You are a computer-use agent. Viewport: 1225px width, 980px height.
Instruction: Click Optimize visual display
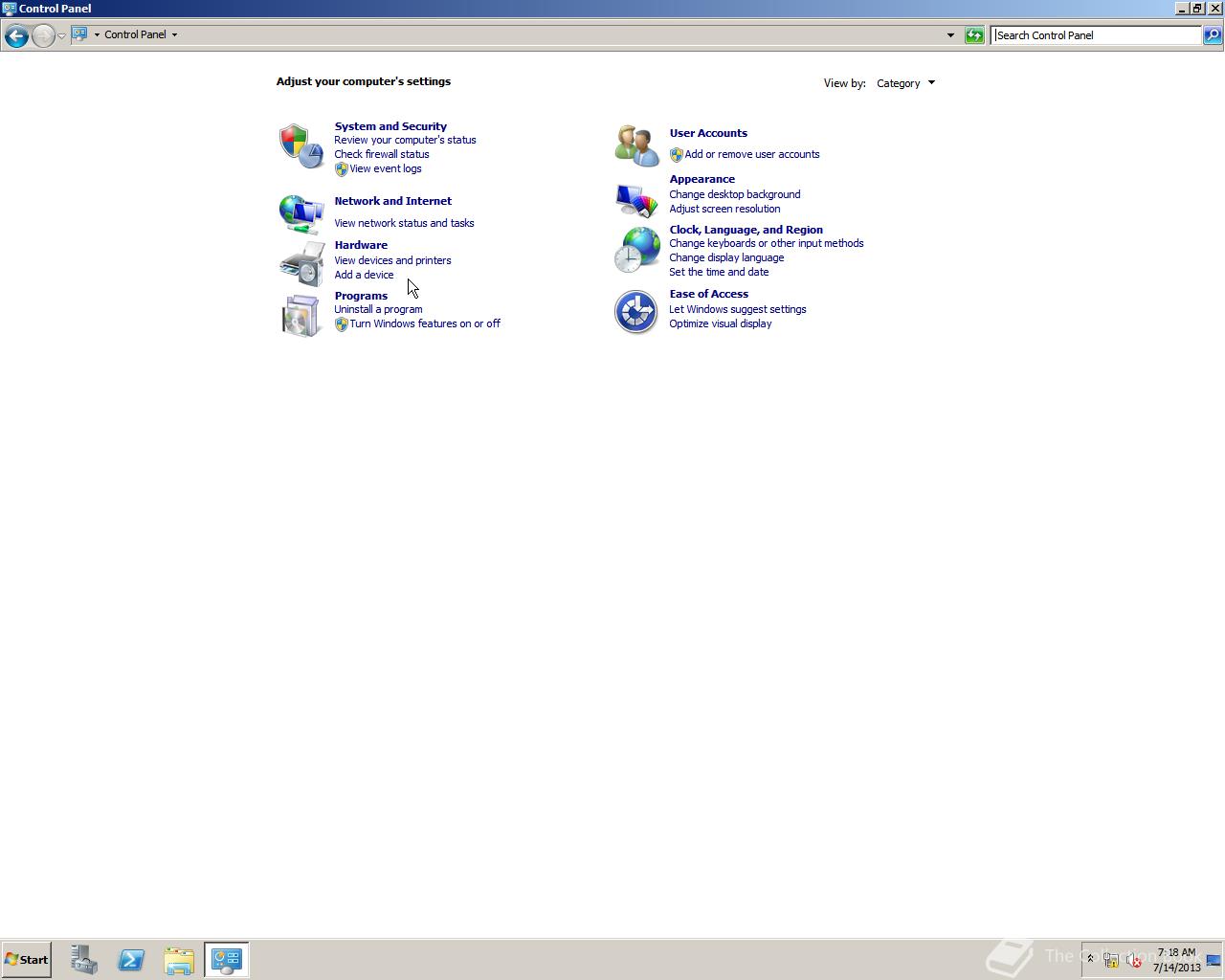721,323
